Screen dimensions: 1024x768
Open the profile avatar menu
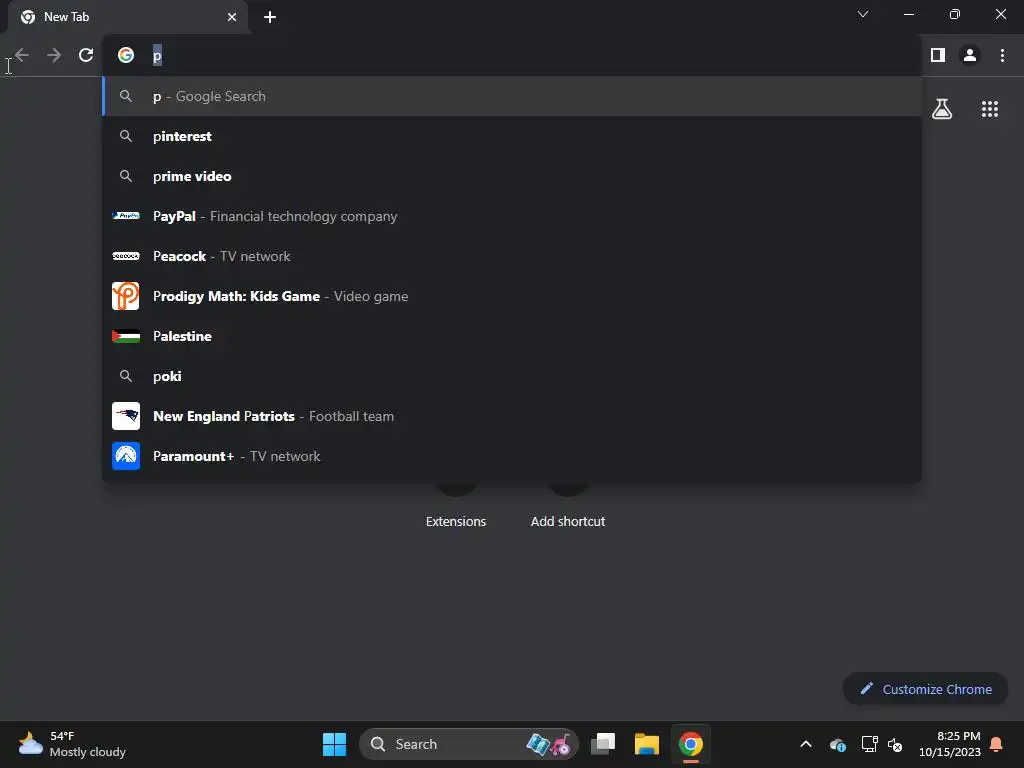[970, 56]
